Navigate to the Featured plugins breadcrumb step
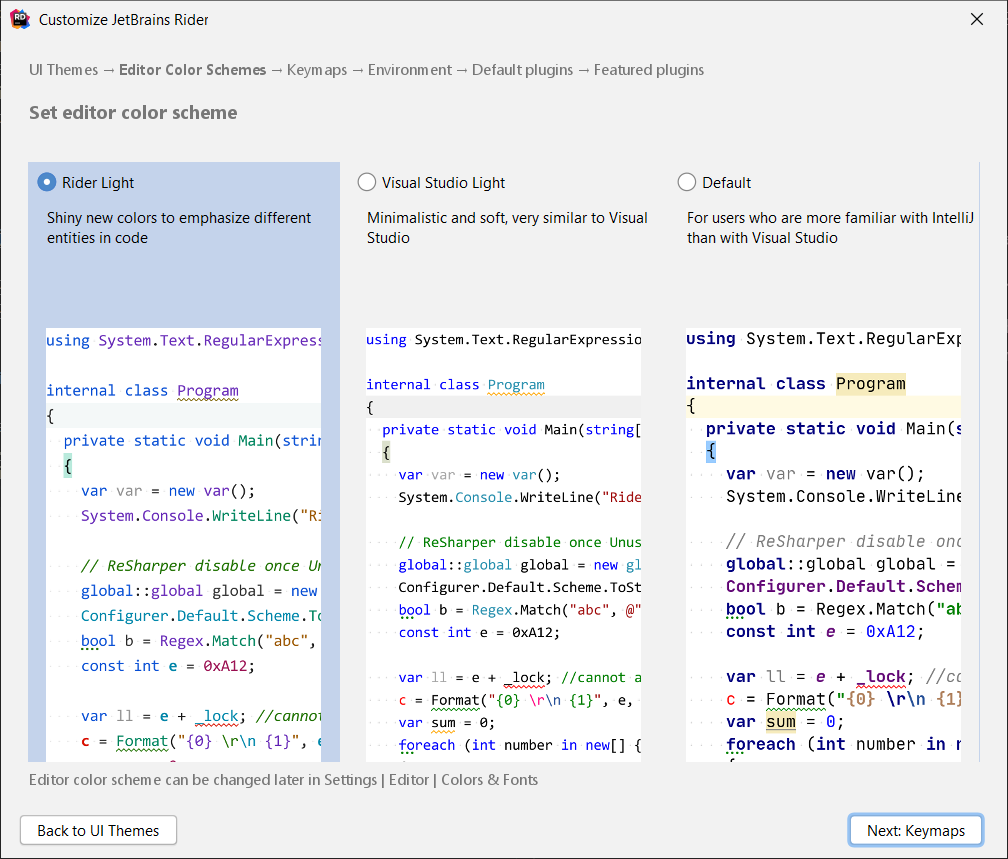 pyautogui.click(x=649, y=70)
